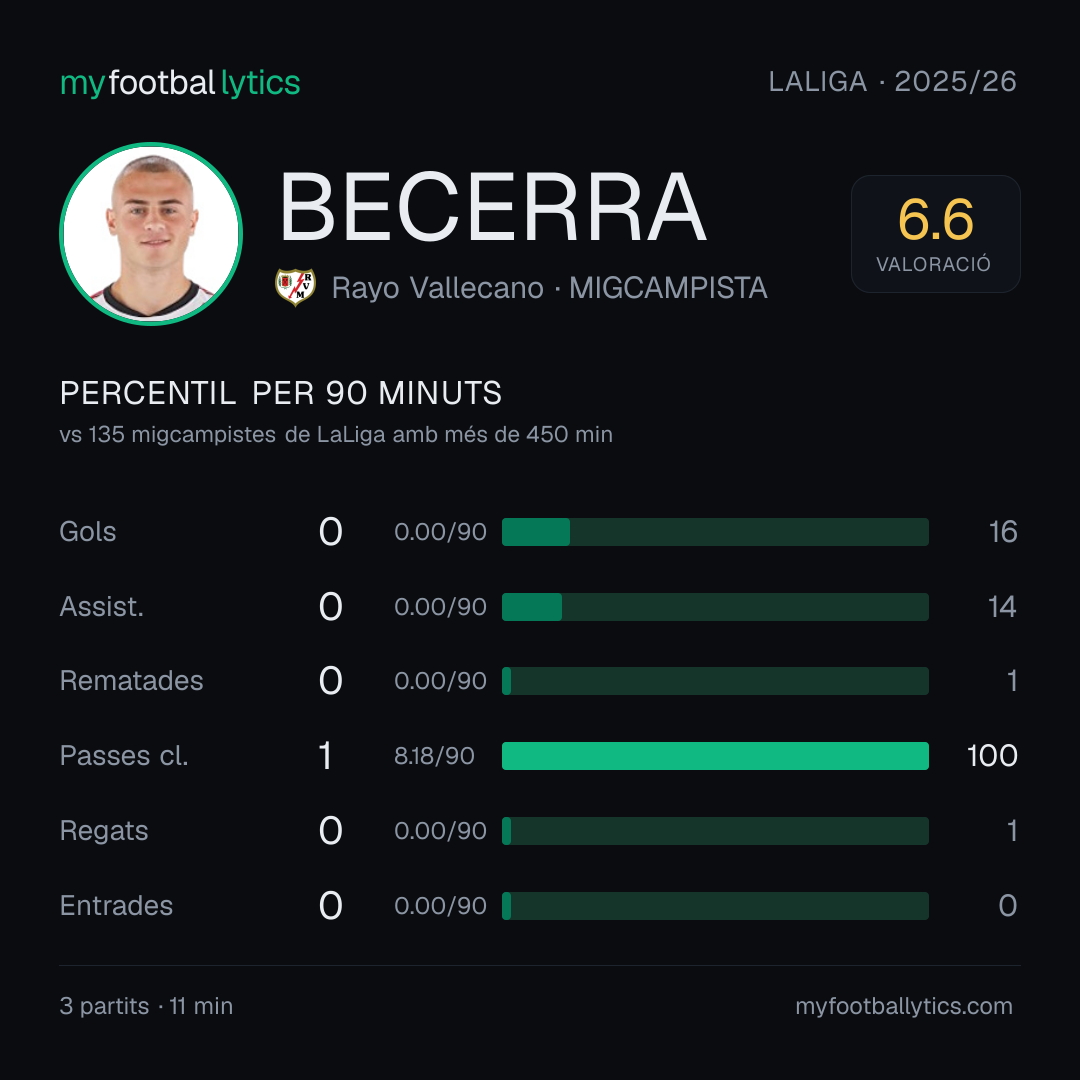Click the Entrades percentile bar
1080x1080 pixels.
tap(715, 906)
